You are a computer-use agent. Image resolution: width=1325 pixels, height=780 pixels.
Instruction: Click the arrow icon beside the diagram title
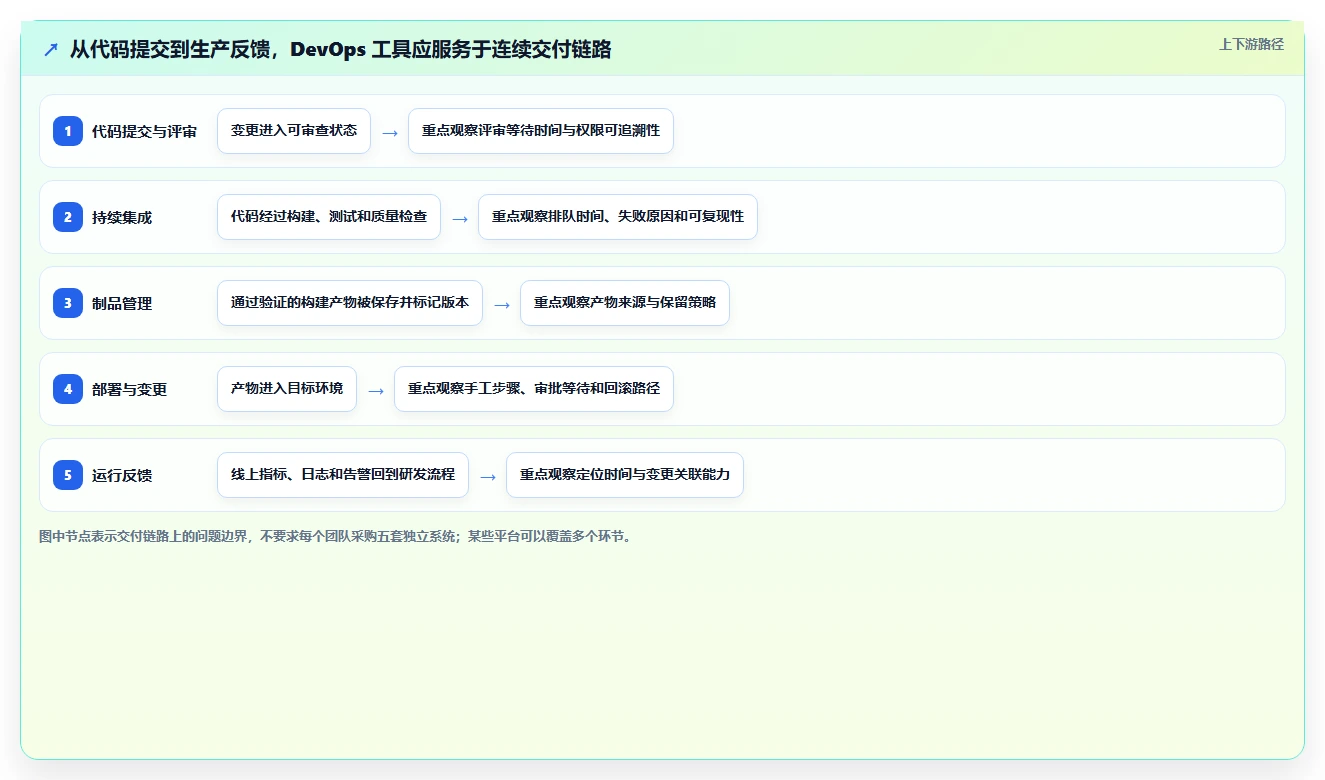51,50
